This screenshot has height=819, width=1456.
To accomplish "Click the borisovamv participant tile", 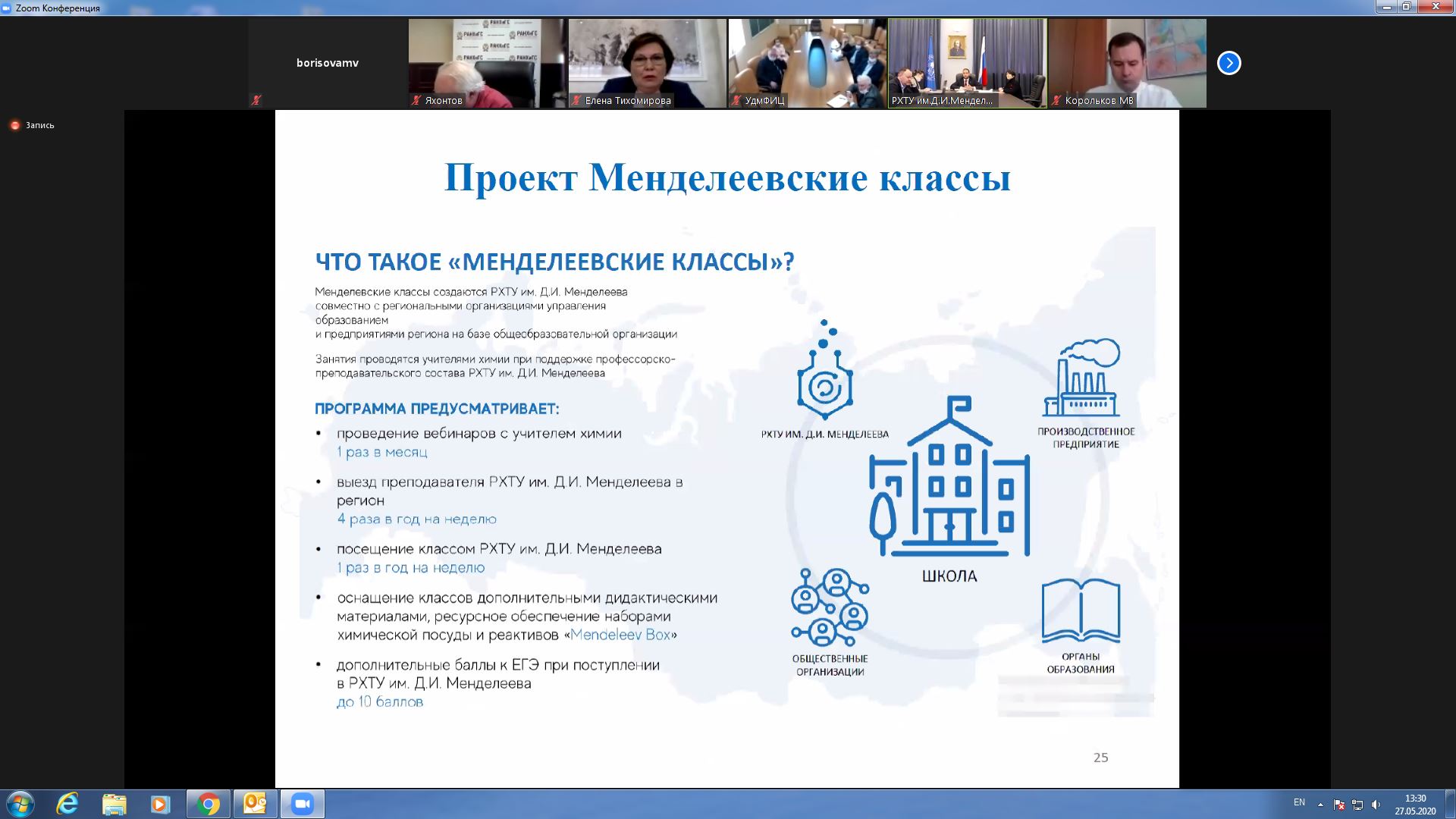I will coord(327,63).
